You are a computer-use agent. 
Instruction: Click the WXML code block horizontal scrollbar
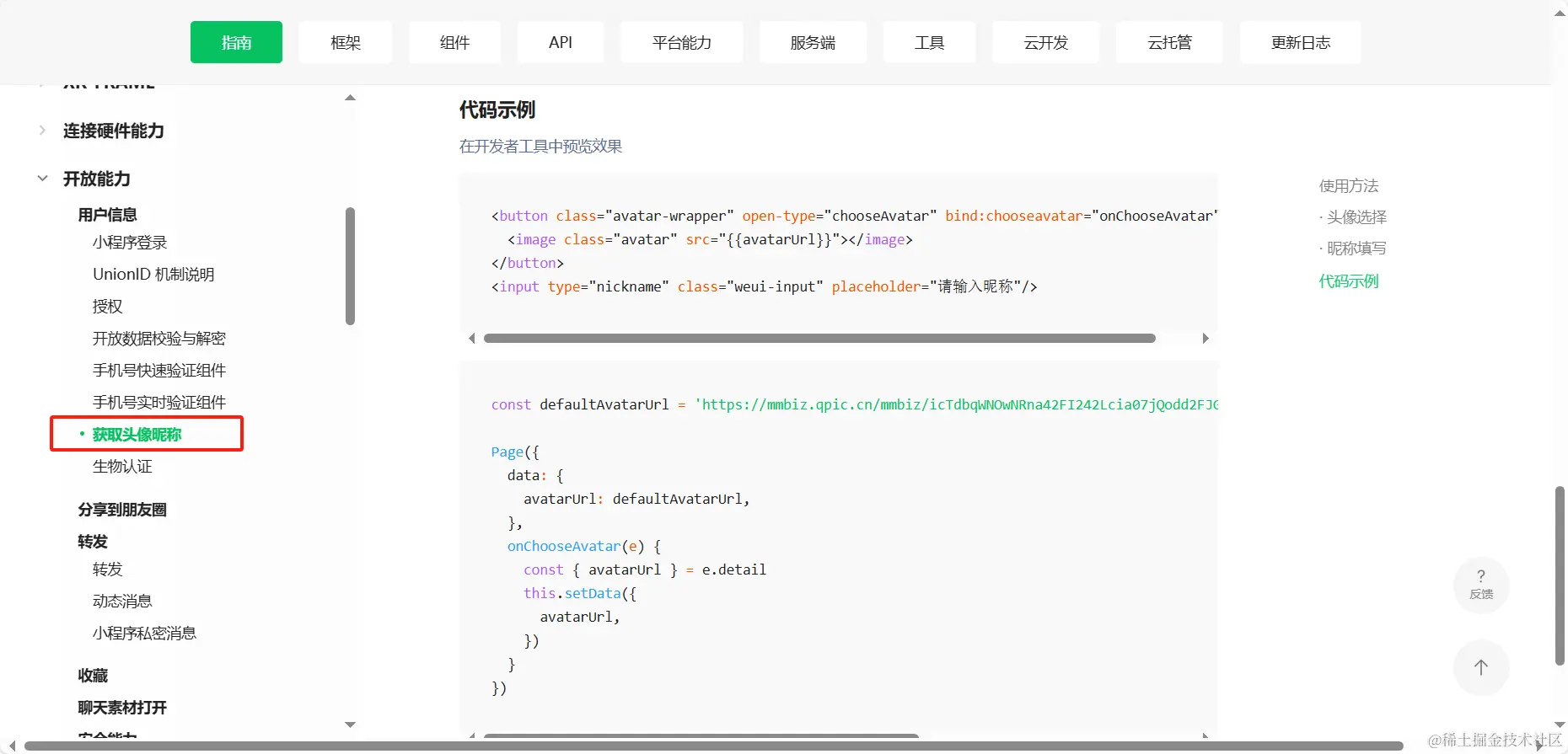tap(819, 339)
